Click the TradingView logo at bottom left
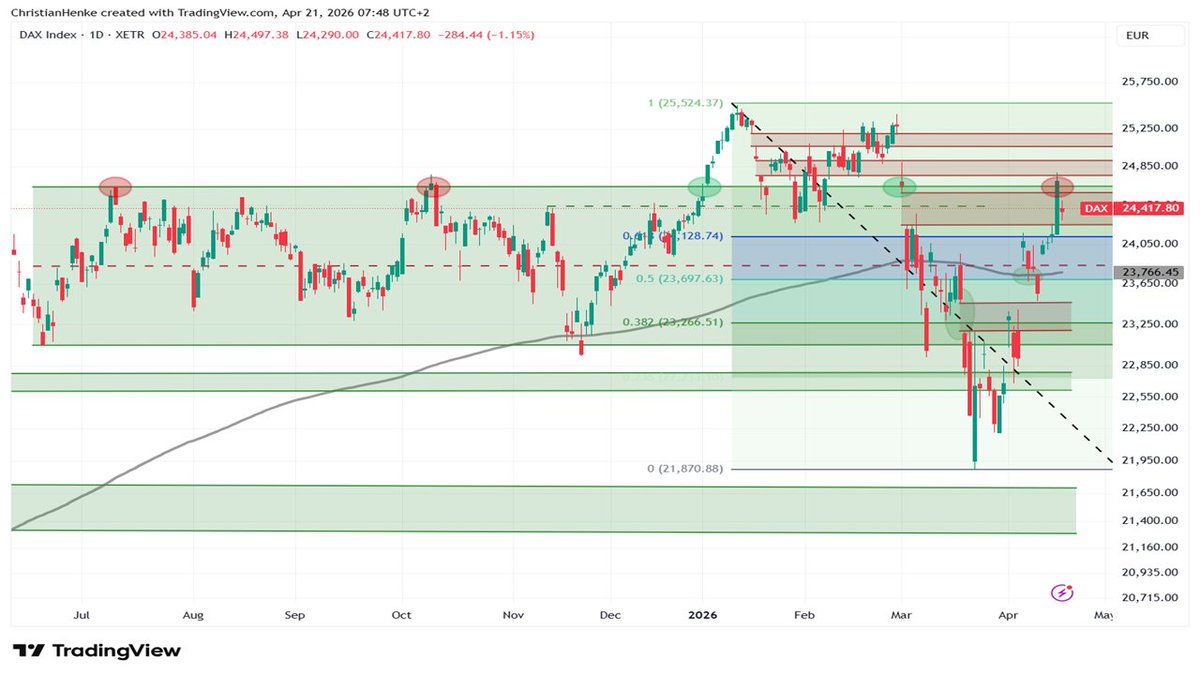 97,650
